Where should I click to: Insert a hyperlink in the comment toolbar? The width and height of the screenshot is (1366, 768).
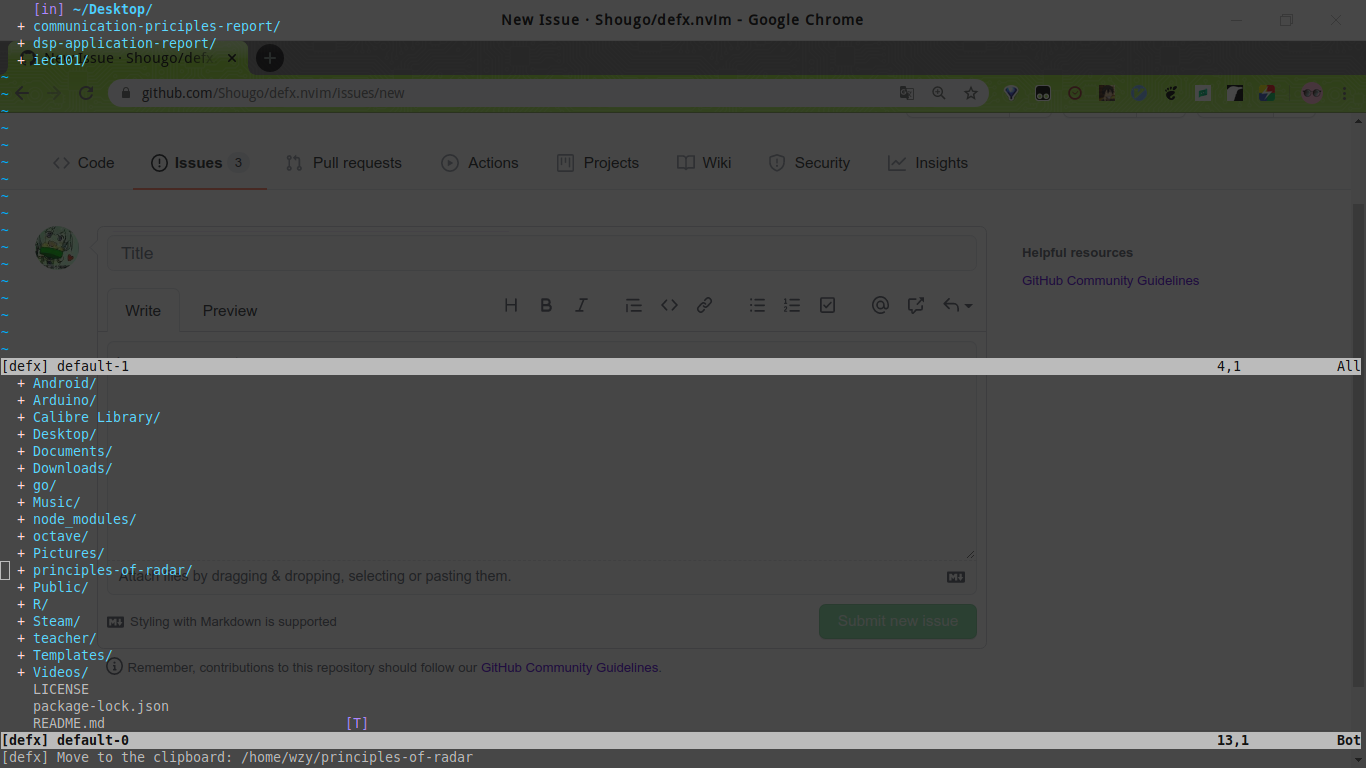[x=705, y=305]
